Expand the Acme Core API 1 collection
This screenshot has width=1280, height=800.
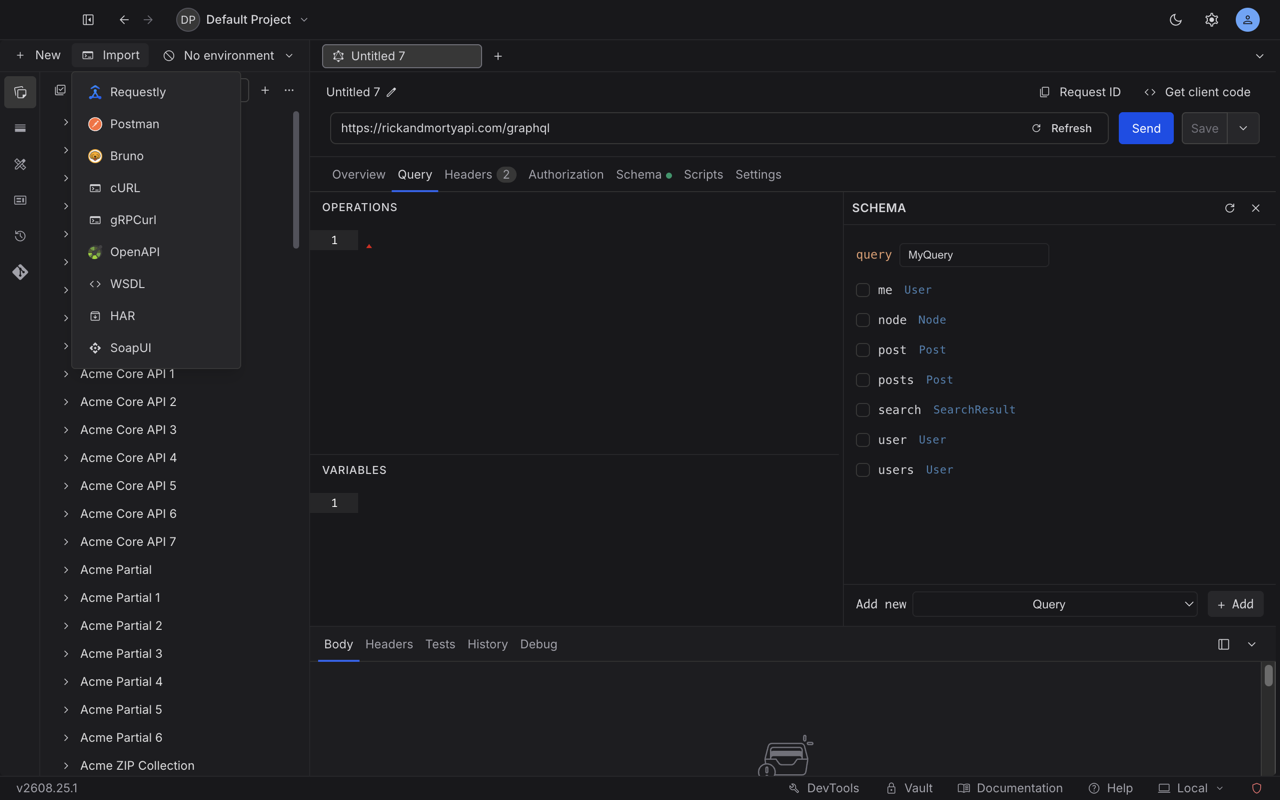(x=66, y=374)
